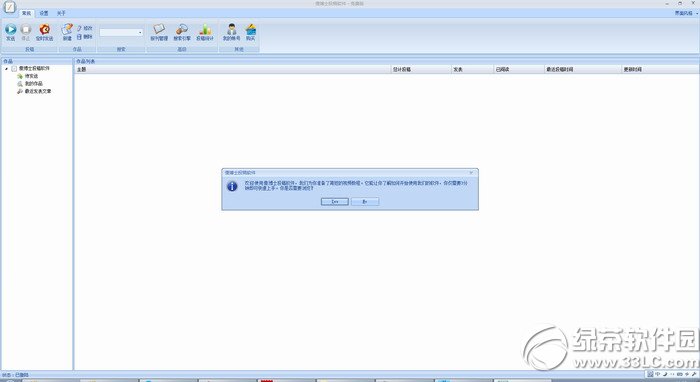Sort by the 更新时间 column header

(x=660, y=70)
